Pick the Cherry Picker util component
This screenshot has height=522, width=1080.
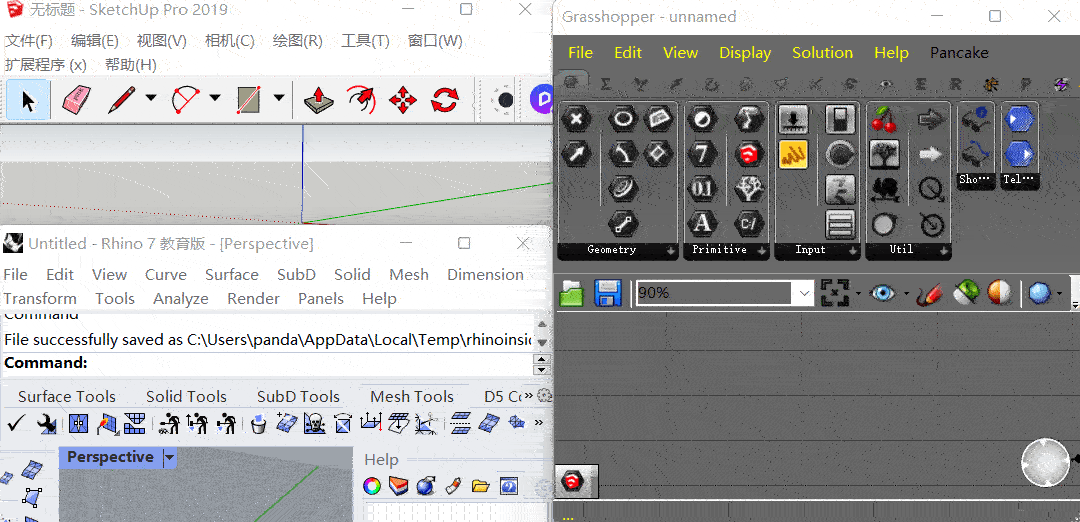[x=883, y=119]
